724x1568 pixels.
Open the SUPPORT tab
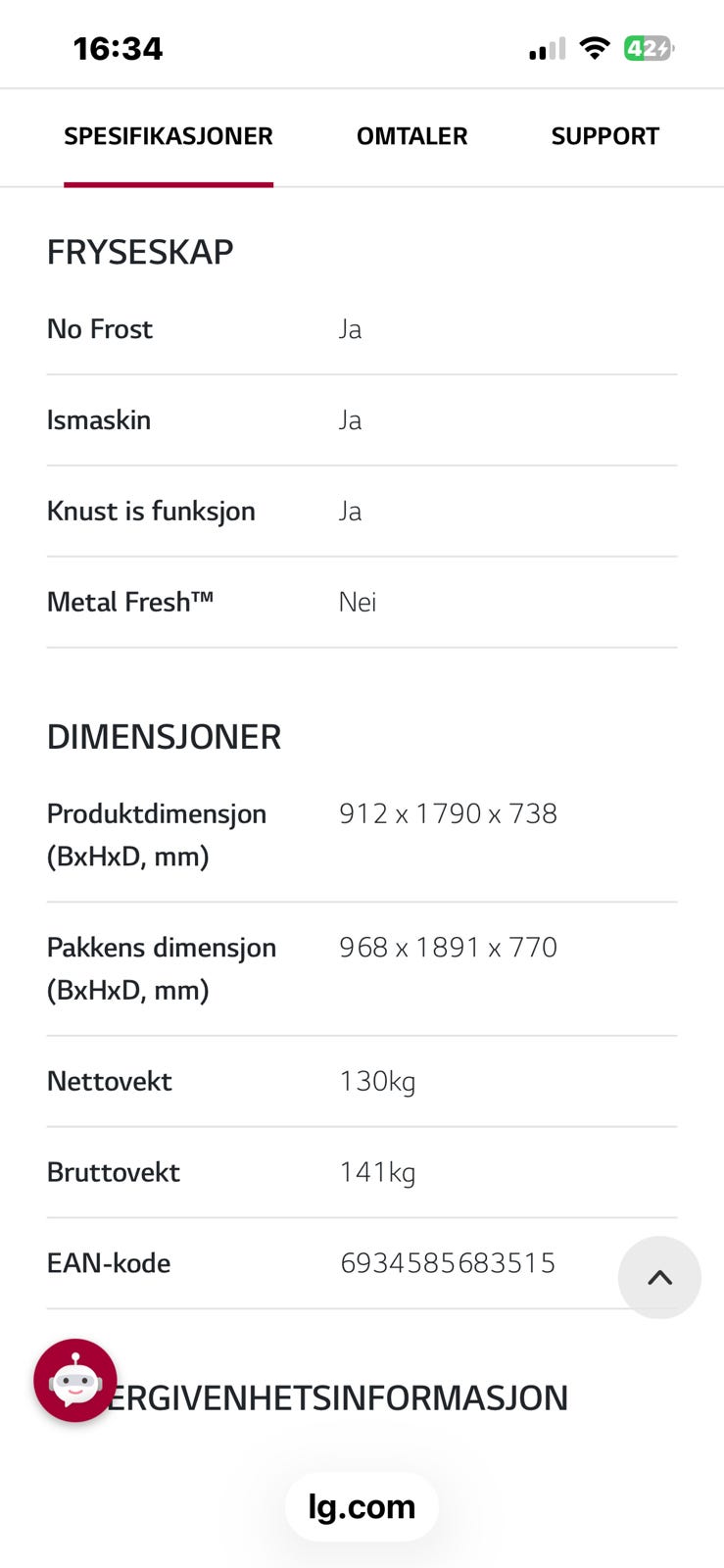click(x=604, y=136)
